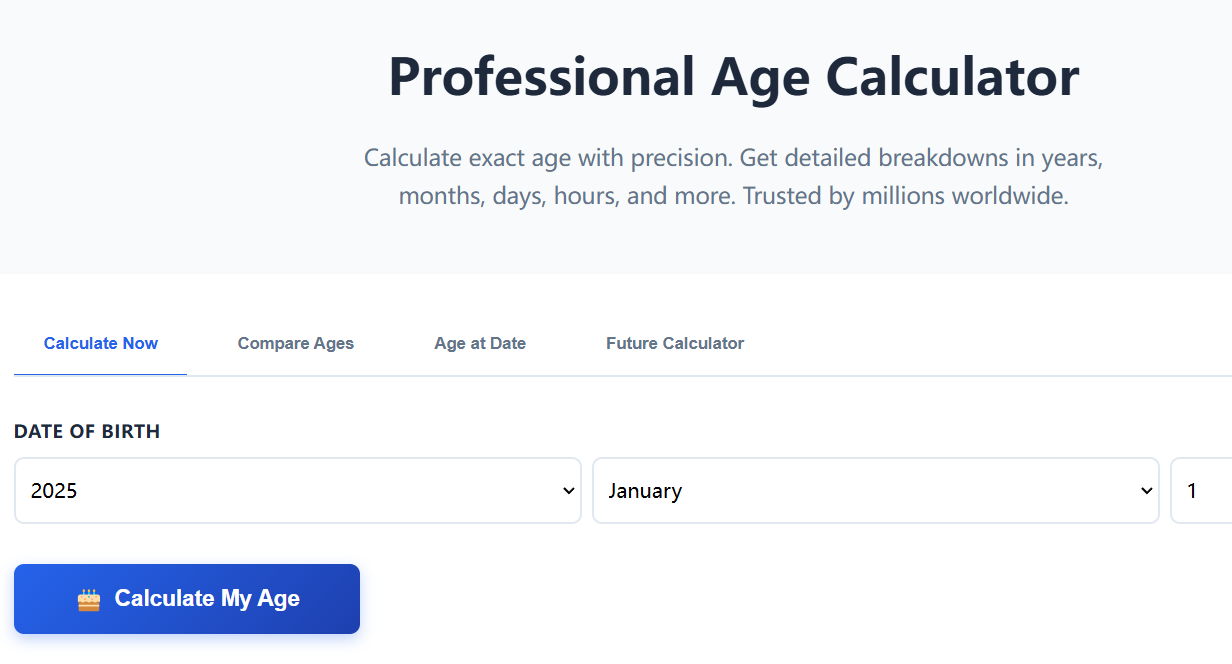Select the Compare Ages tab
This screenshot has width=1232, height=664.
(295, 343)
